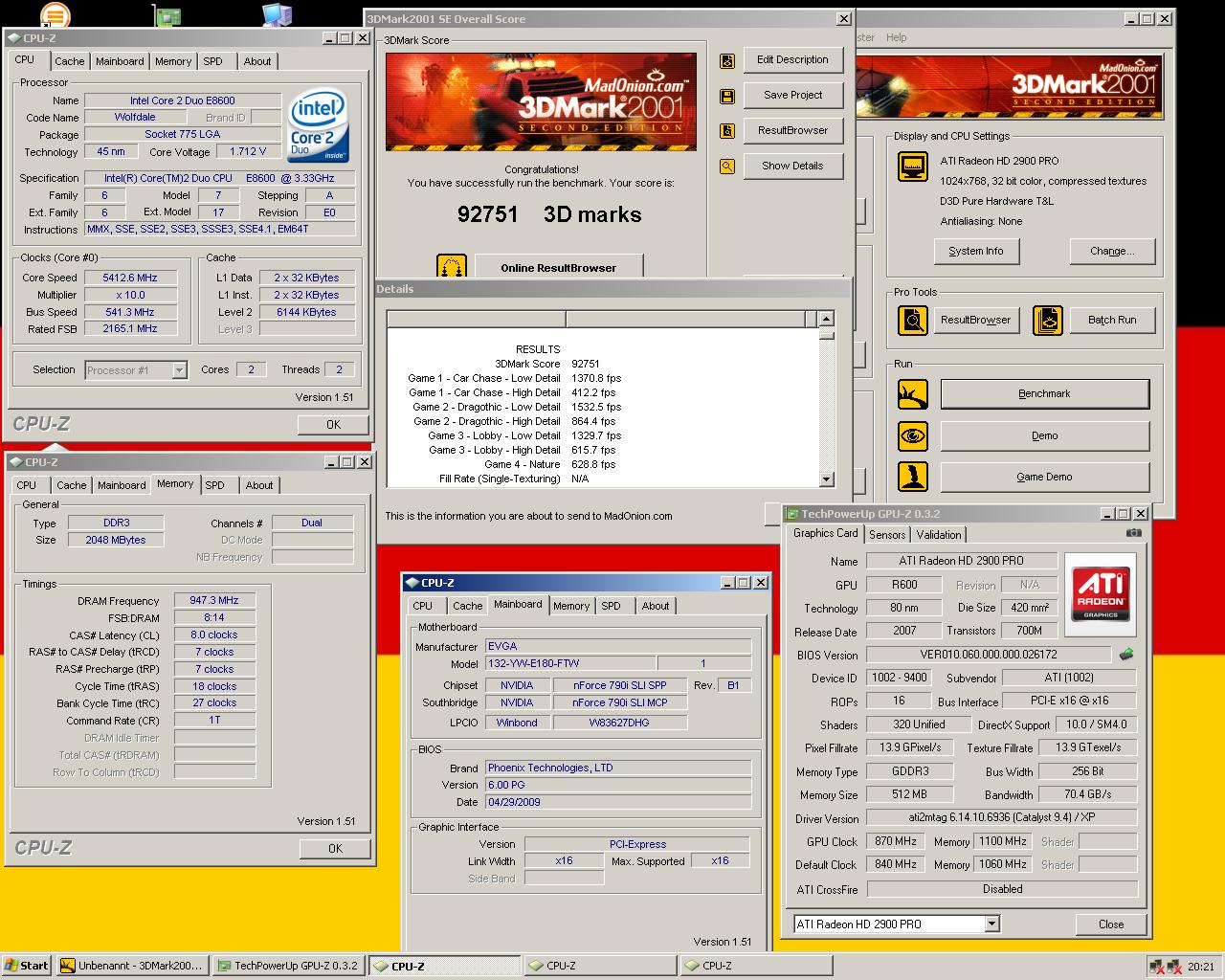Viewport: 1225px width, 980px height.
Task: Click the Close button in GPU-Z
Action: pyautogui.click(x=1111, y=924)
